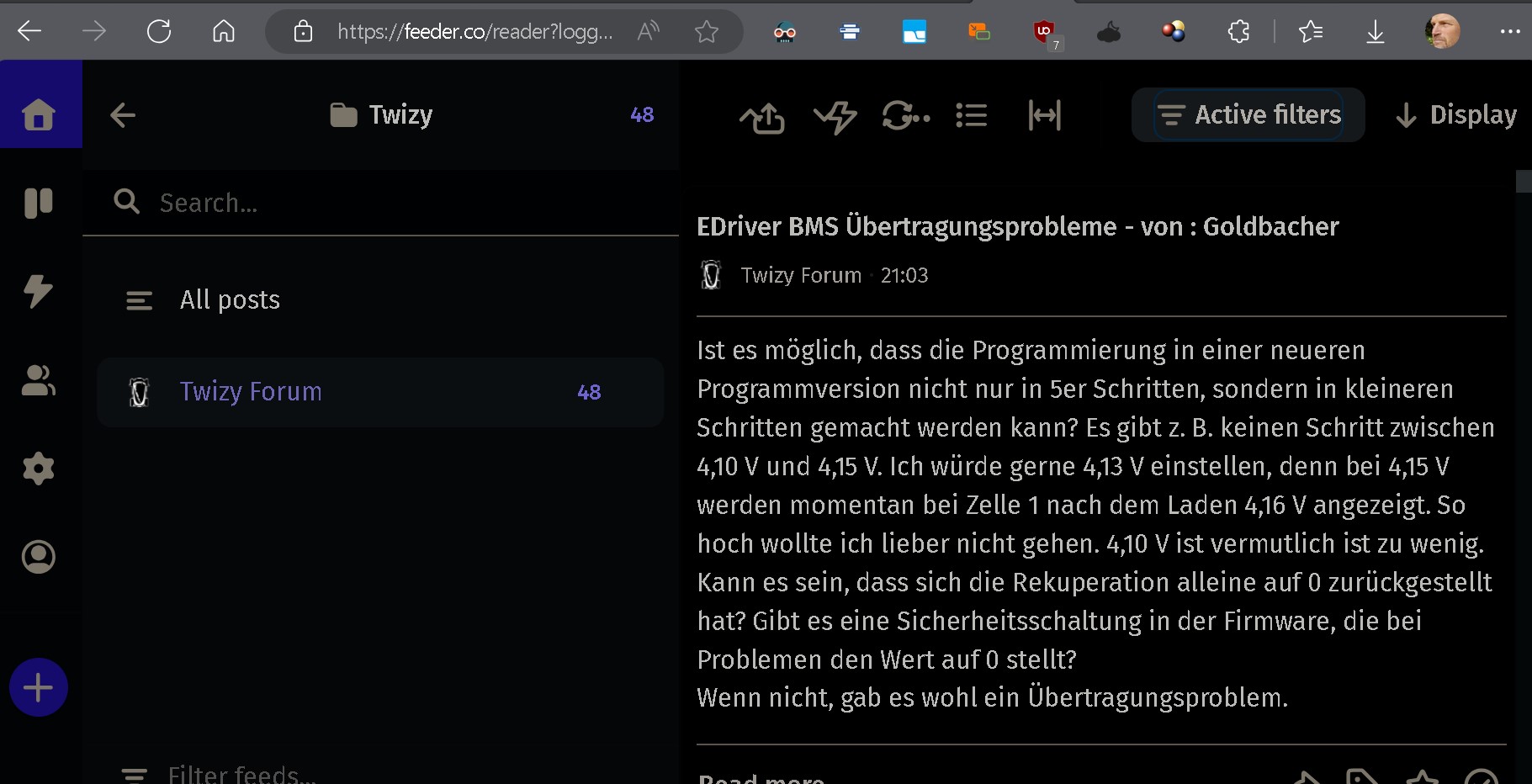Click the dashboard columns sidebar icon
This screenshot has width=1532, height=784.
[x=39, y=203]
